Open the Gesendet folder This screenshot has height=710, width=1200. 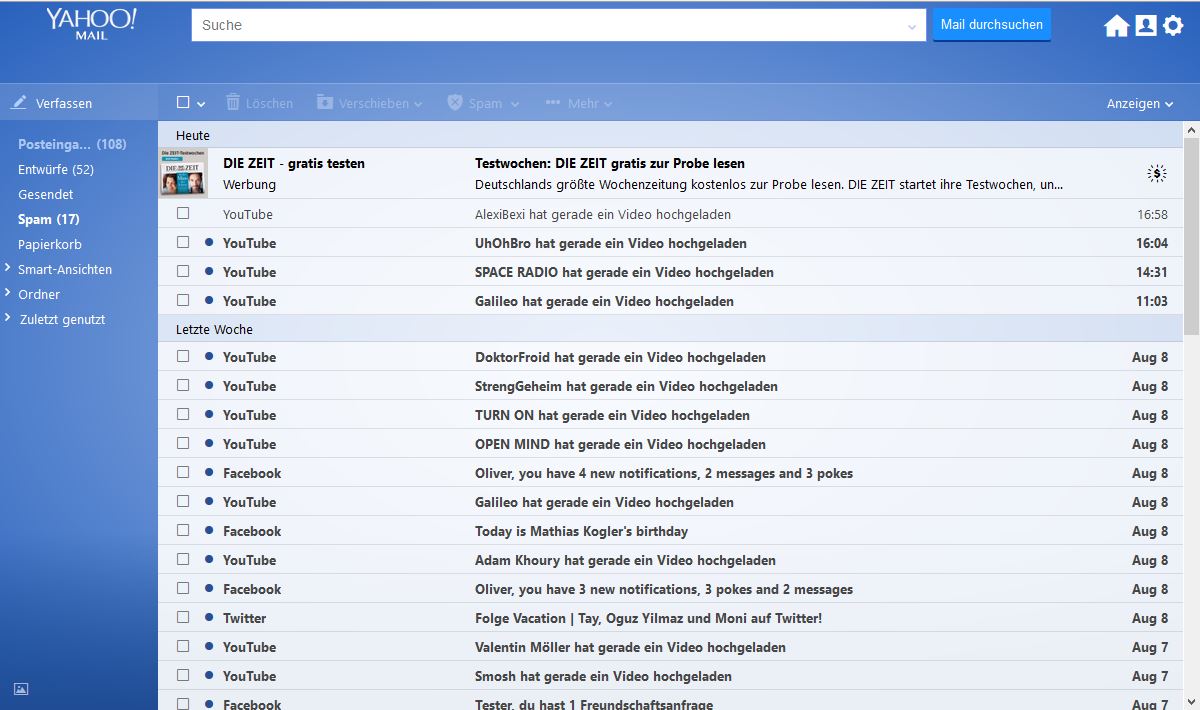pos(45,194)
